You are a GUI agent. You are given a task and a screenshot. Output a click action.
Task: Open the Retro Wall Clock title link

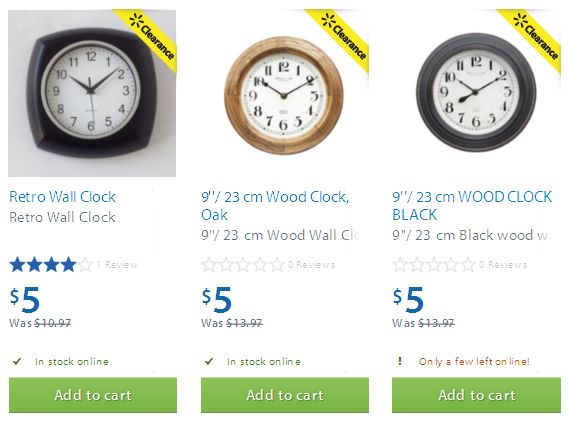point(62,197)
